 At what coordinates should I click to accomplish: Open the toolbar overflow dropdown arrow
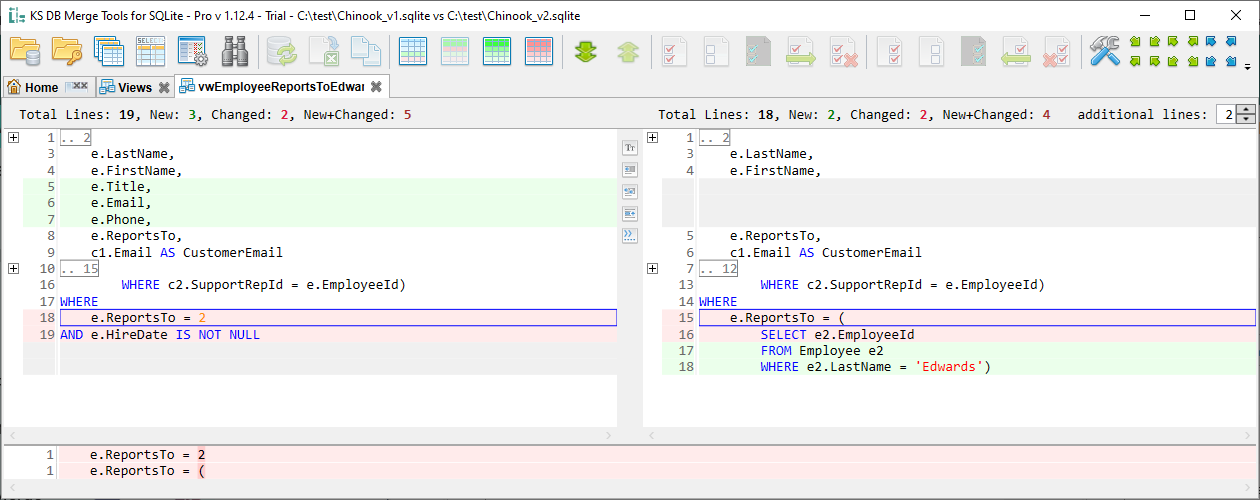pos(1247,68)
